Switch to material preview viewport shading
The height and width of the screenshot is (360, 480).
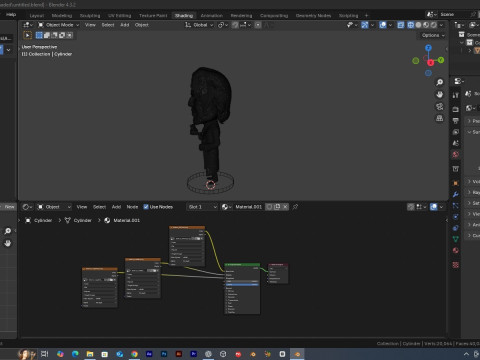(426, 25)
